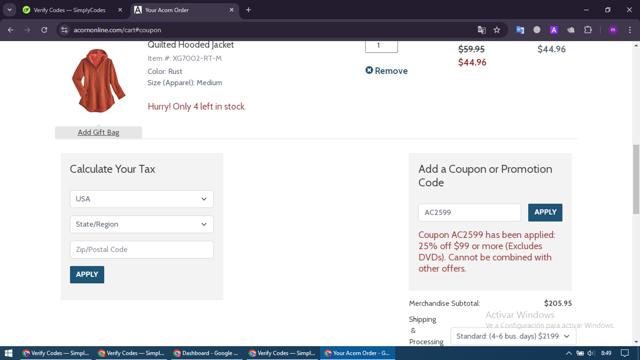Open the taskbar volume icon
Image resolution: width=640 pixels, height=360 pixels.
click(591, 353)
